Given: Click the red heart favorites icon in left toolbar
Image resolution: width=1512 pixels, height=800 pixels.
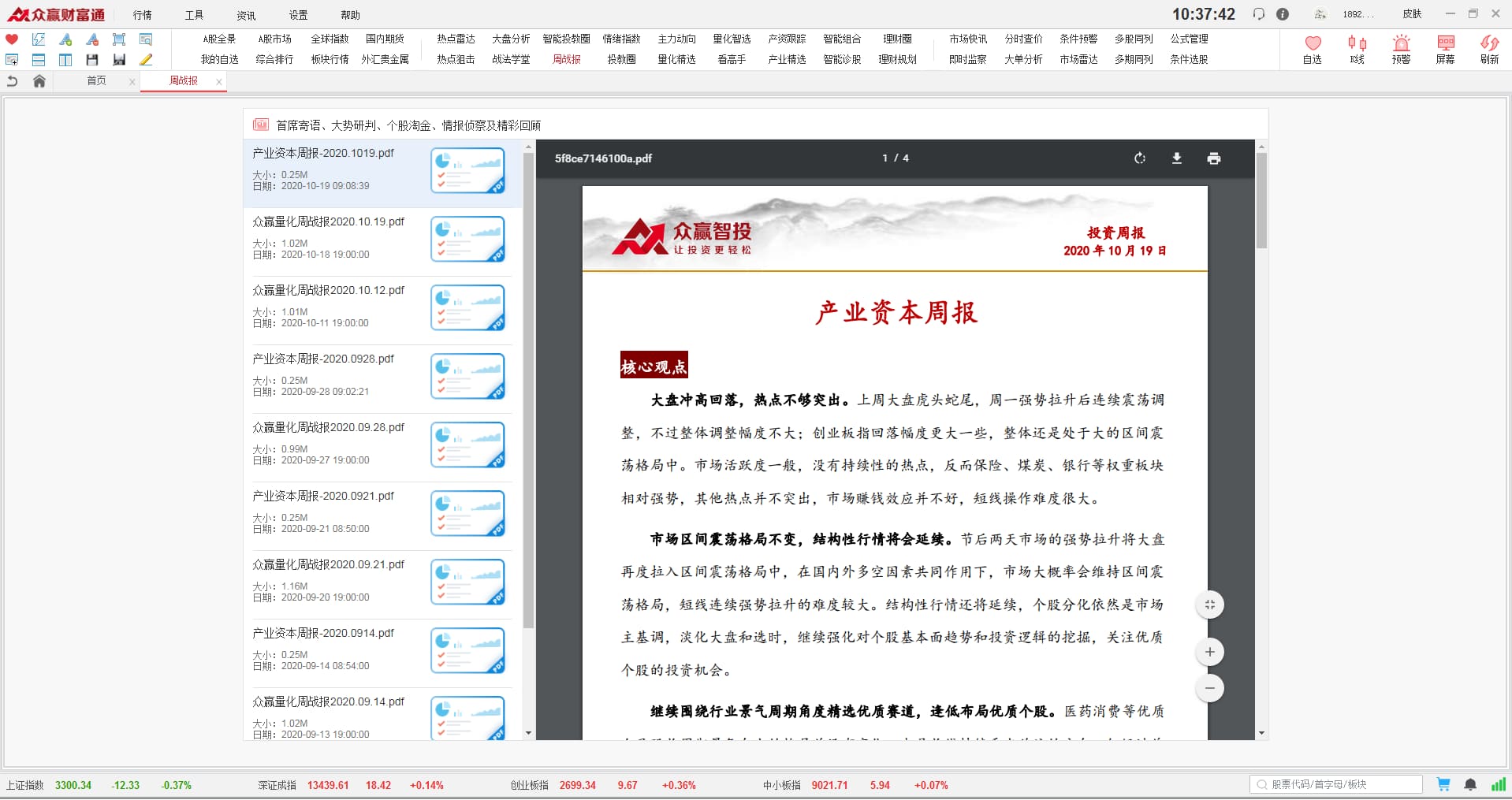Looking at the screenshot, I should (x=12, y=39).
